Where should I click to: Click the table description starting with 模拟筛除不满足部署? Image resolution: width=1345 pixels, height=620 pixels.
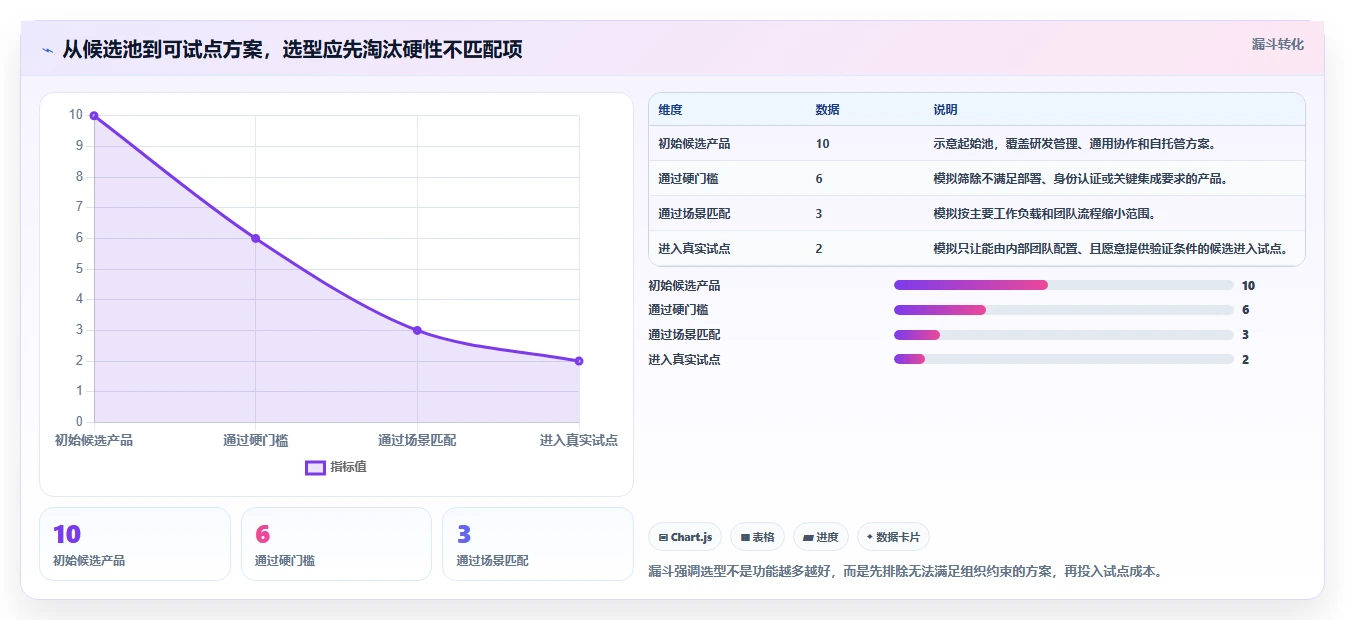point(1080,179)
